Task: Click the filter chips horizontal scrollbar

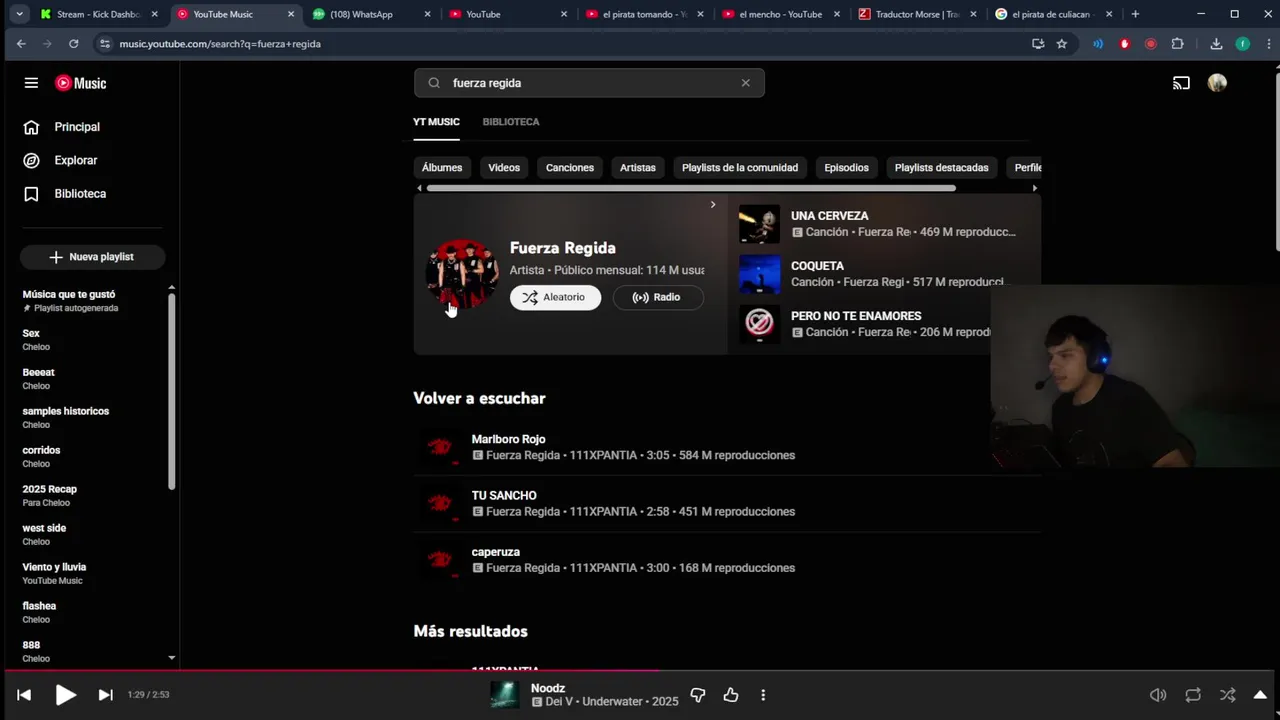Action: [x=691, y=188]
